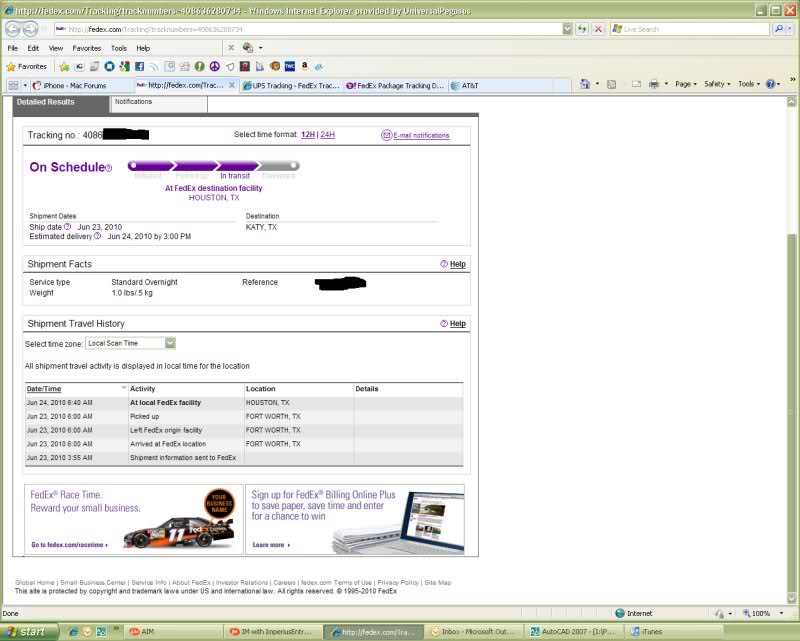Go forward with the browser Forward arrow
The height and width of the screenshot is (641, 800).
point(30,29)
